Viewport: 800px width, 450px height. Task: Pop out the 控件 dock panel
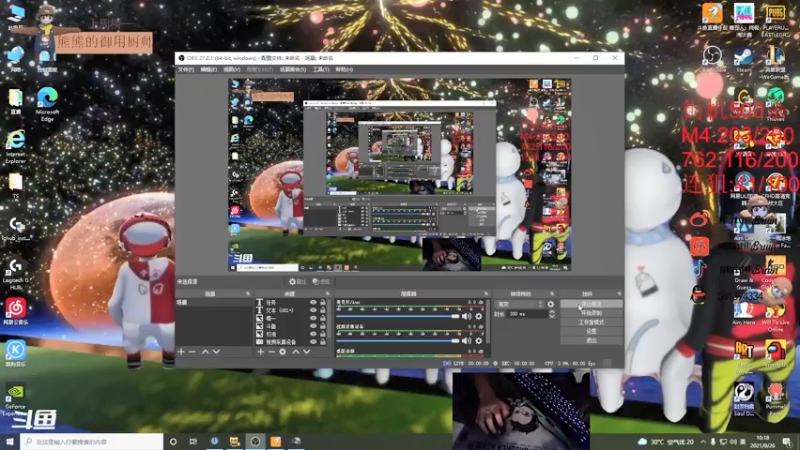[619, 294]
